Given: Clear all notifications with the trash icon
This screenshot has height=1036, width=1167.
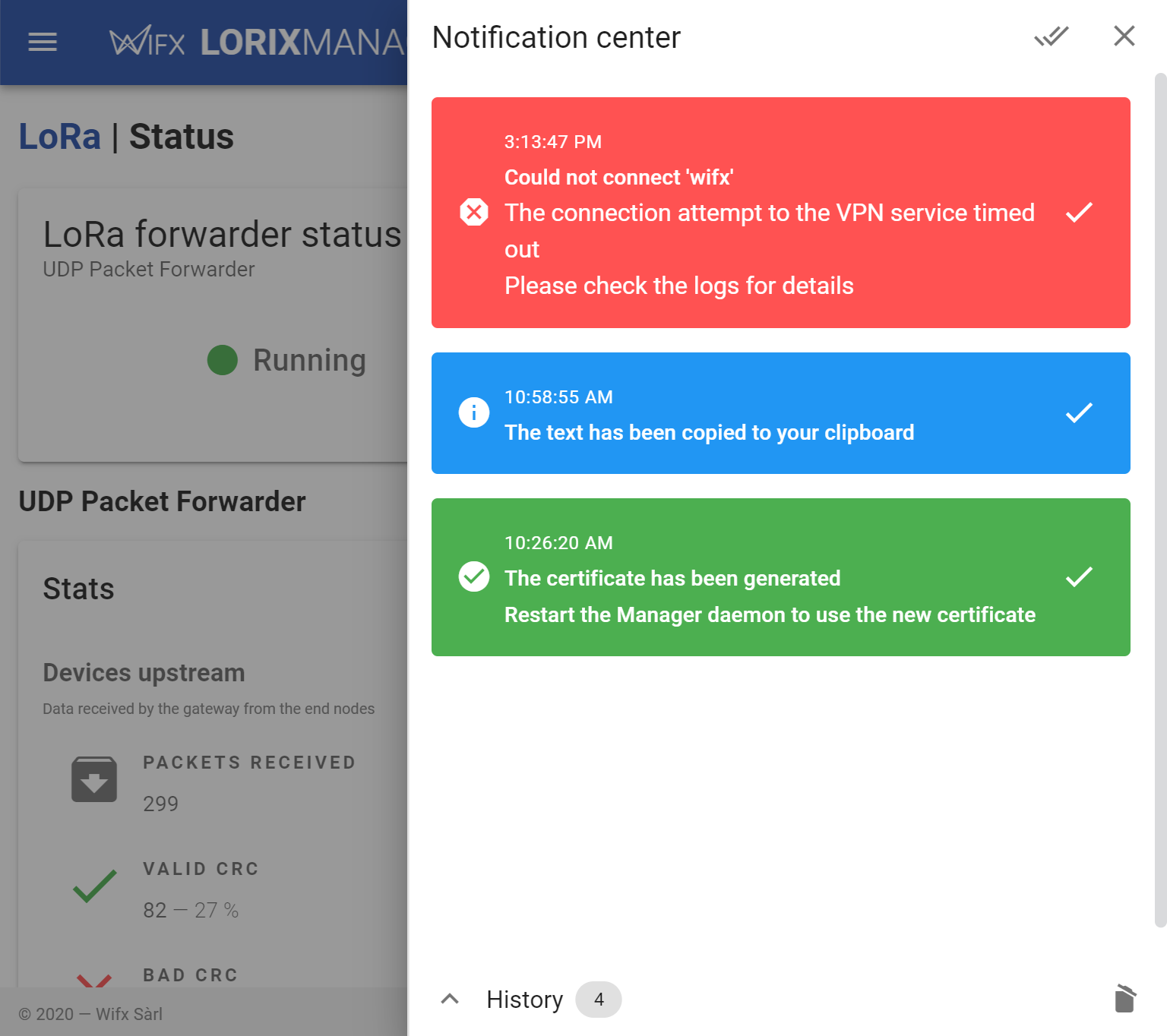Looking at the screenshot, I should tap(1125, 999).
